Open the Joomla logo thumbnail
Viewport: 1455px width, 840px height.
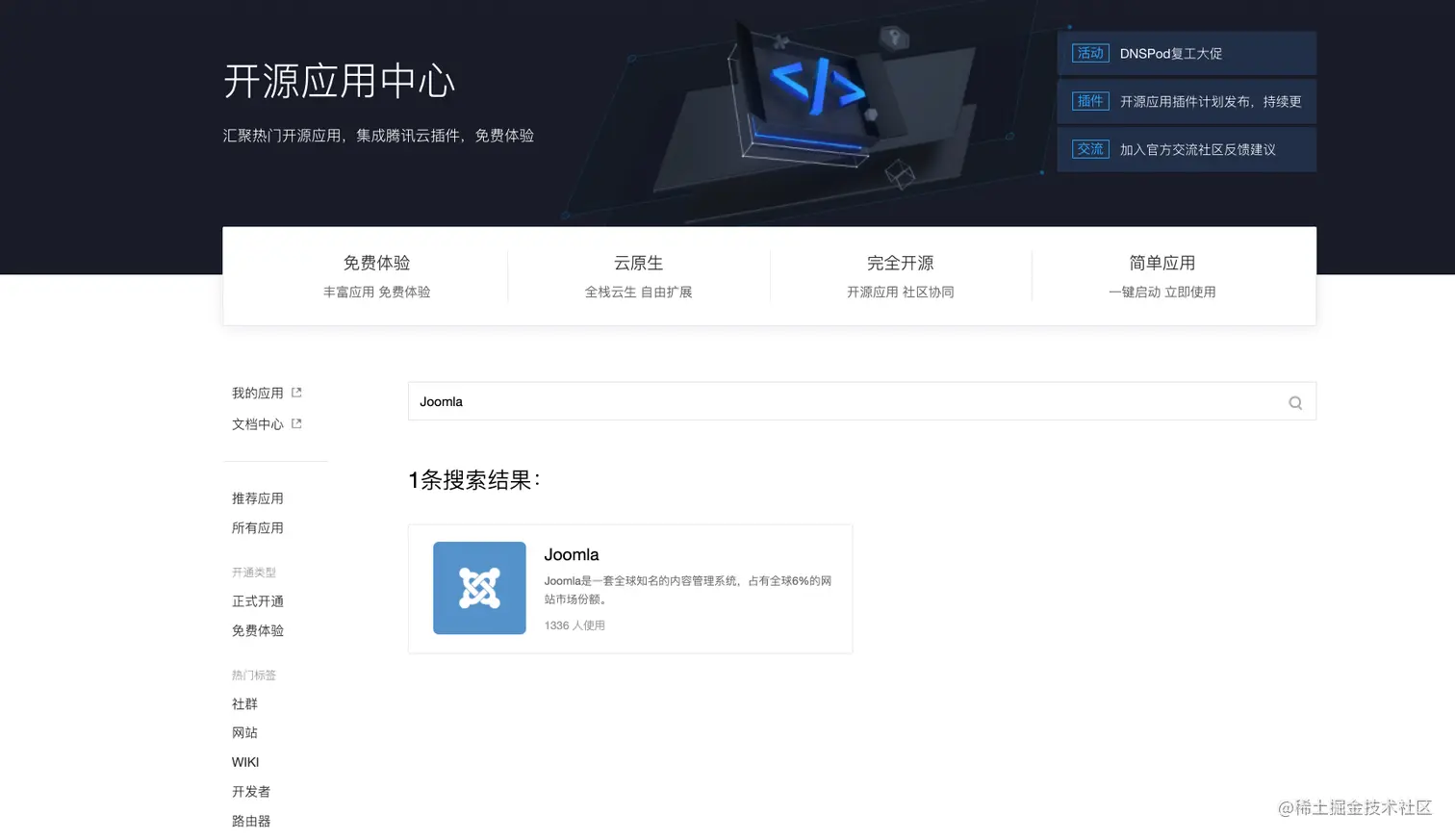[479, 588]
